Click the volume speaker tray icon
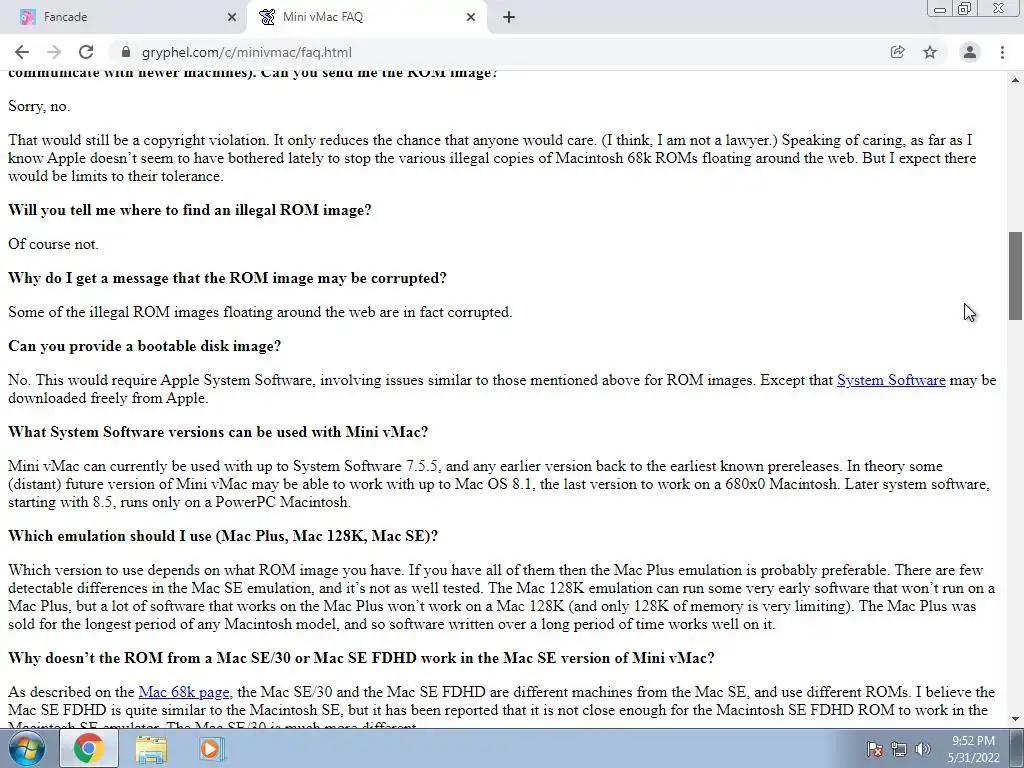The width and height of the screenshot is (1024, 768). [x=923, y=749]
